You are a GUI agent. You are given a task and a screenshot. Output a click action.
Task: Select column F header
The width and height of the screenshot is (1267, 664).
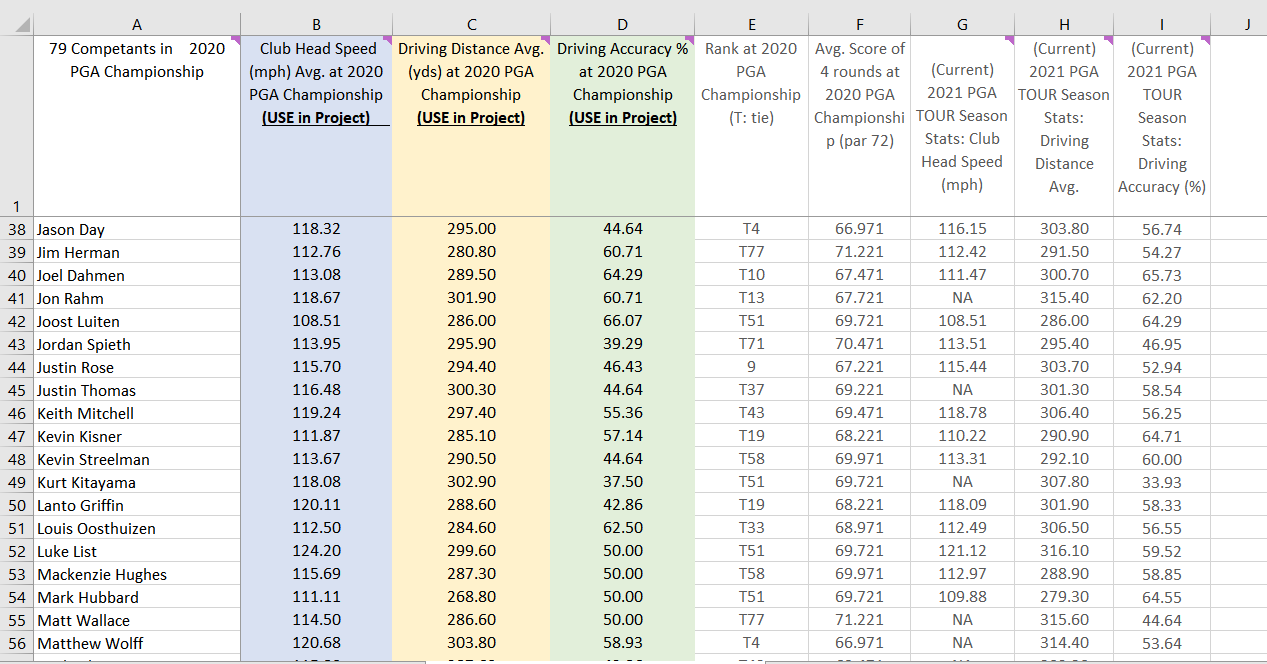859,24
